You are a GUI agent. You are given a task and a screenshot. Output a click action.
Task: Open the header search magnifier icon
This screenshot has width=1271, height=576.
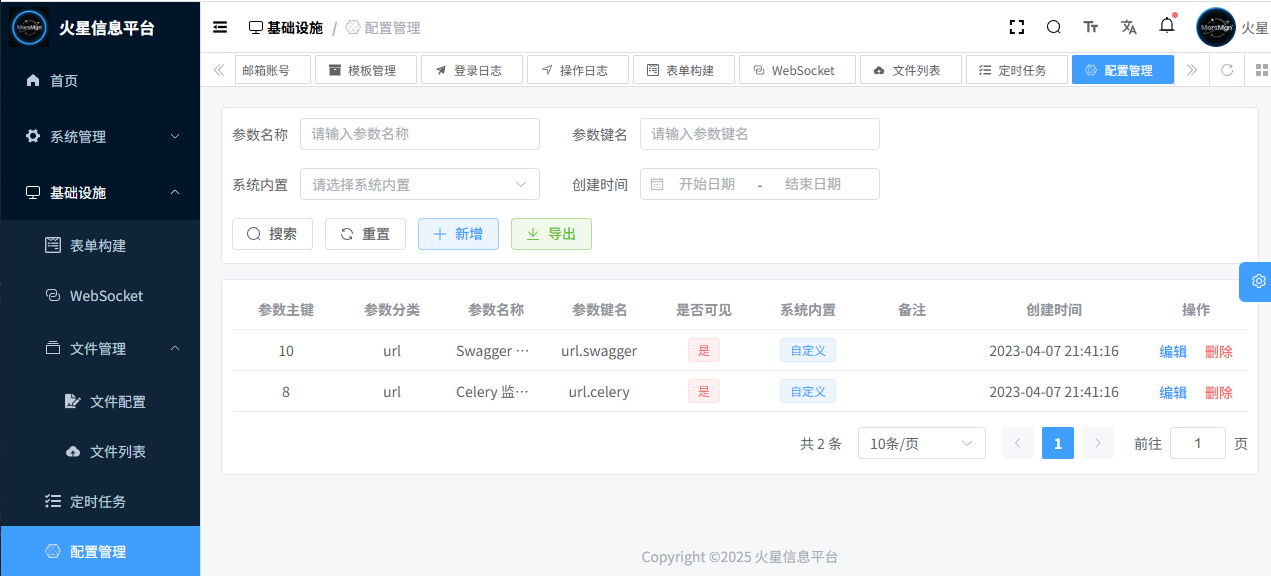1054,28
